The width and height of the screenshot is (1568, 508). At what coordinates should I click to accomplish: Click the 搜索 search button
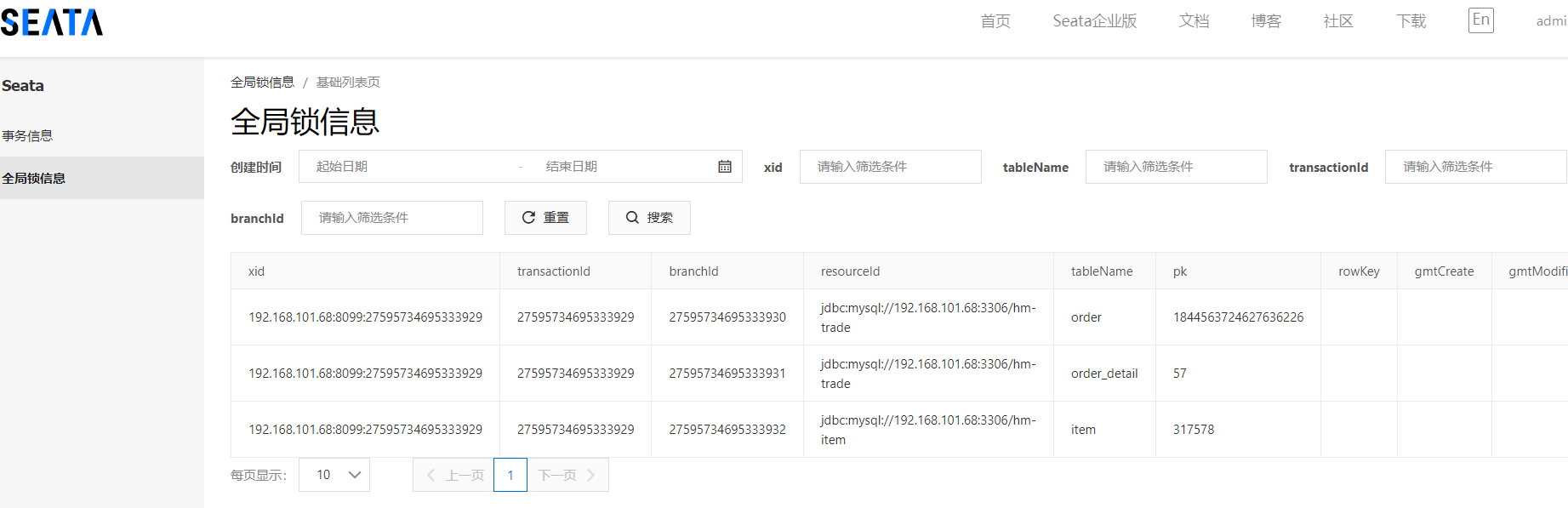coord(649,218)
